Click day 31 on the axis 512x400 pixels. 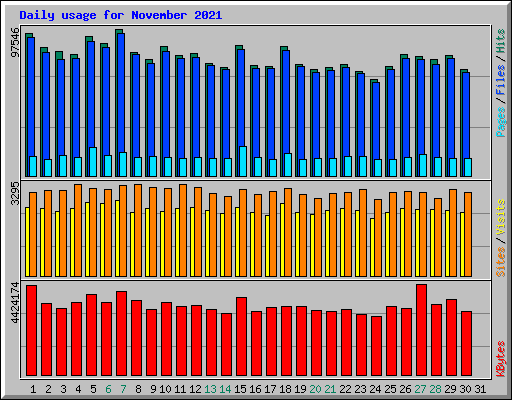point(480,389)
